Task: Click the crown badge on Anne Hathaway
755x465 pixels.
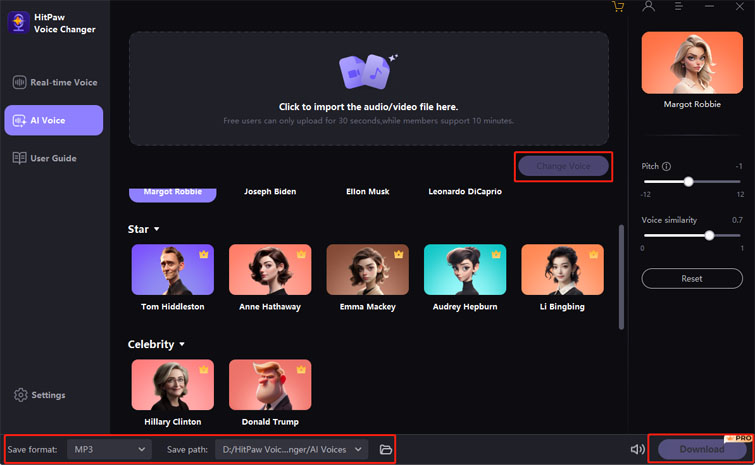Action: [x=301, y=254]
